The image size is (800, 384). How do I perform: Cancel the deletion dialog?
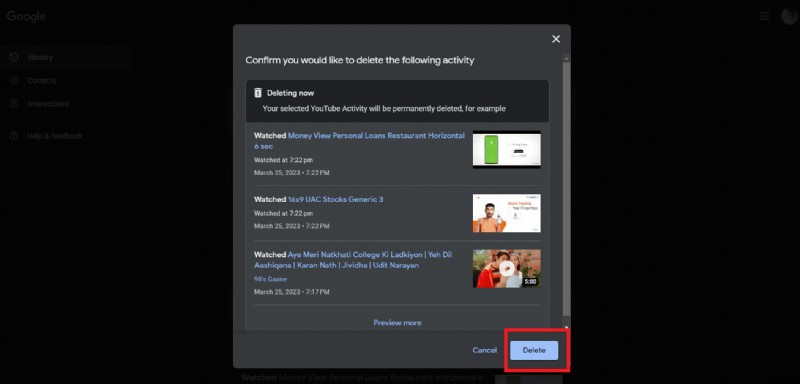pos(484,350)
